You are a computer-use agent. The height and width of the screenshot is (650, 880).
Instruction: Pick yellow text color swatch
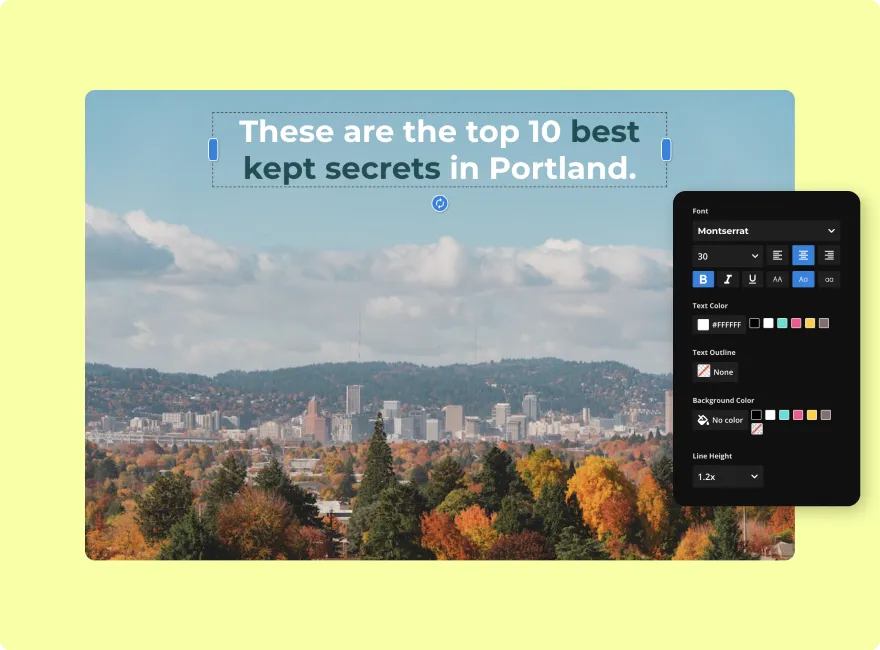810,323
